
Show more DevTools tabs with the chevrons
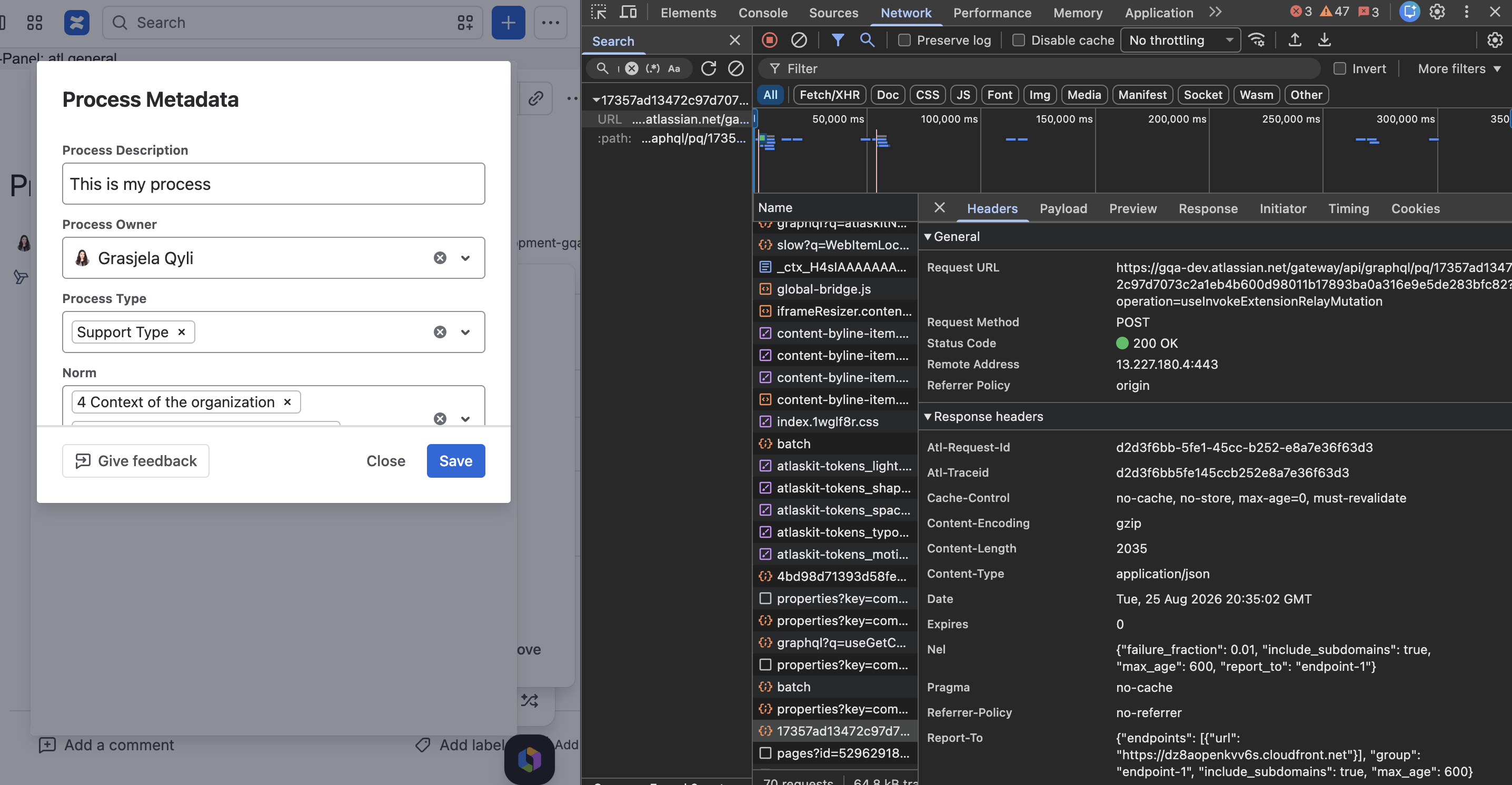1216,12
